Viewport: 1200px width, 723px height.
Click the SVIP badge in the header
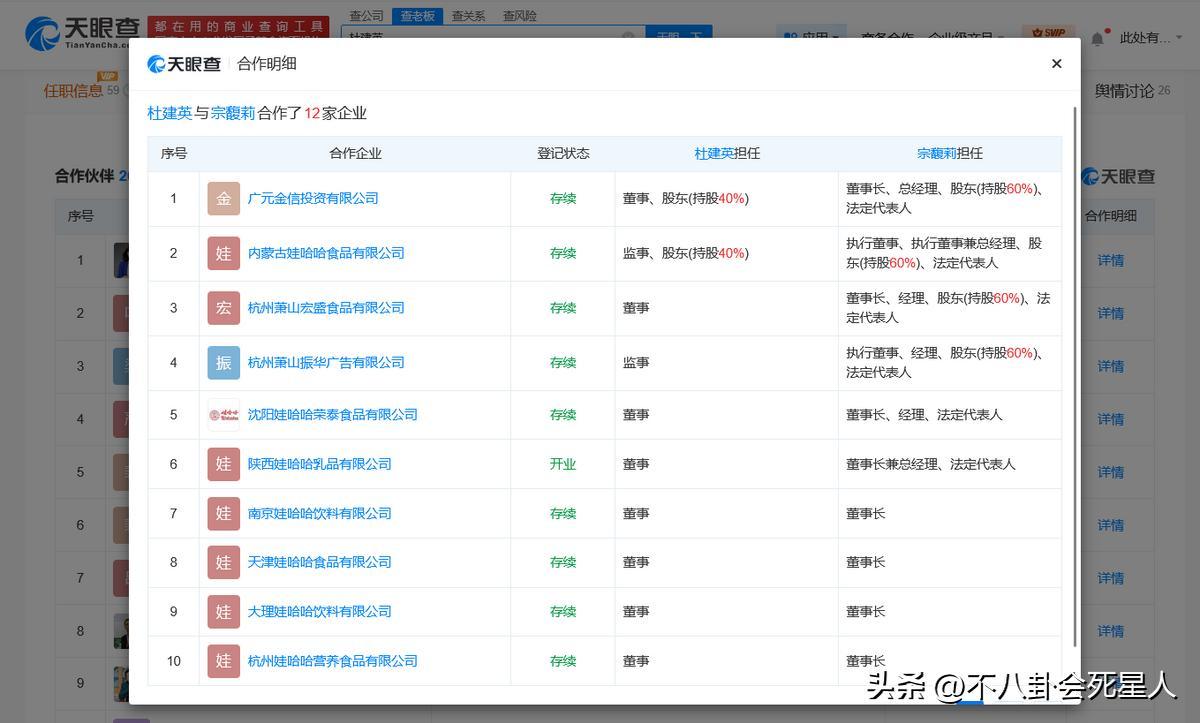point(1049,33)
